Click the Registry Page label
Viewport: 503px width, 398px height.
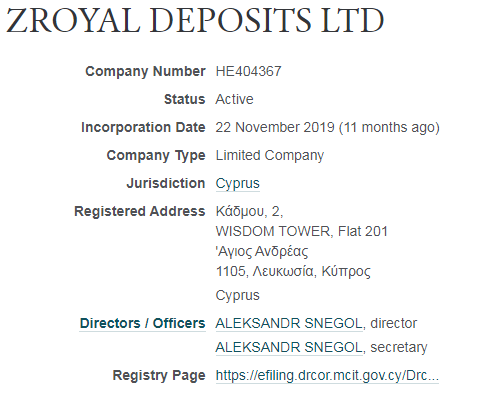[x=159, y=376]
